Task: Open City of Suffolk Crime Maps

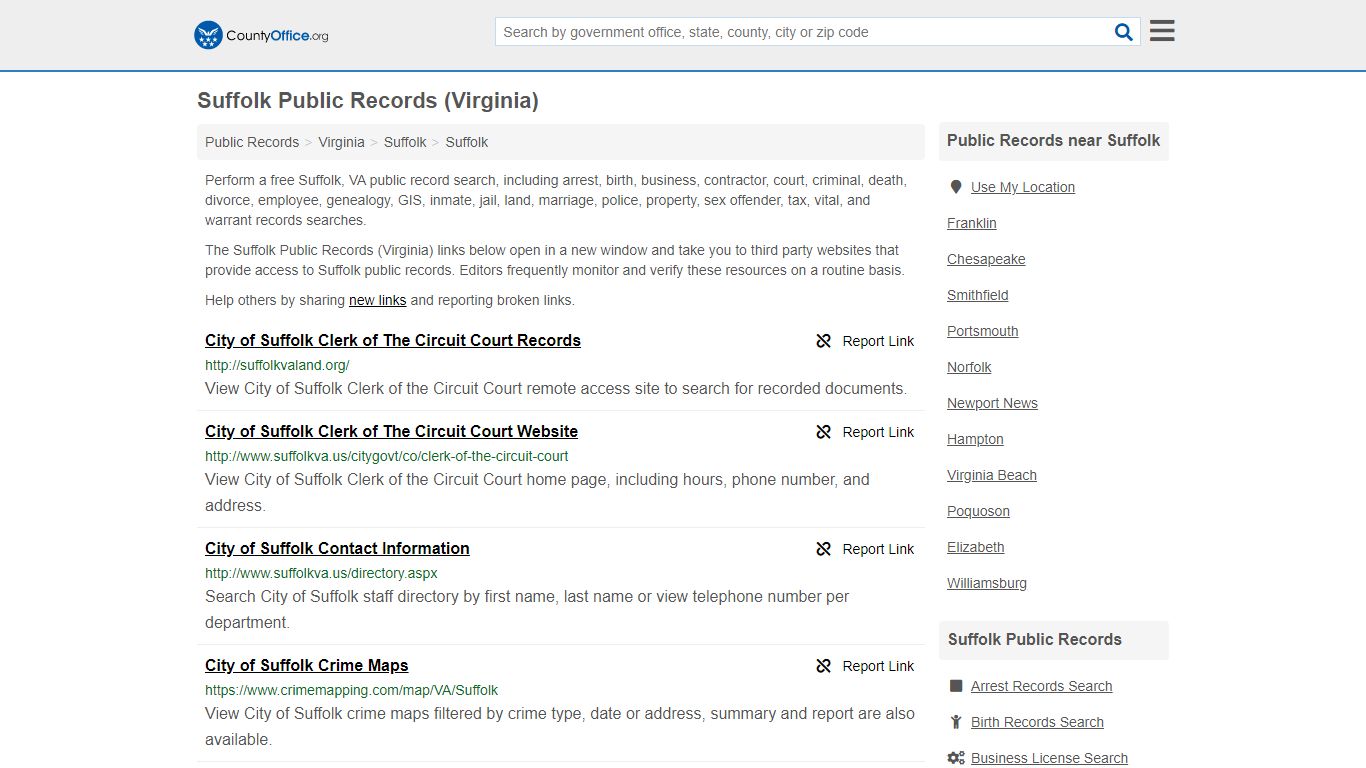Action: pos(306,665)
